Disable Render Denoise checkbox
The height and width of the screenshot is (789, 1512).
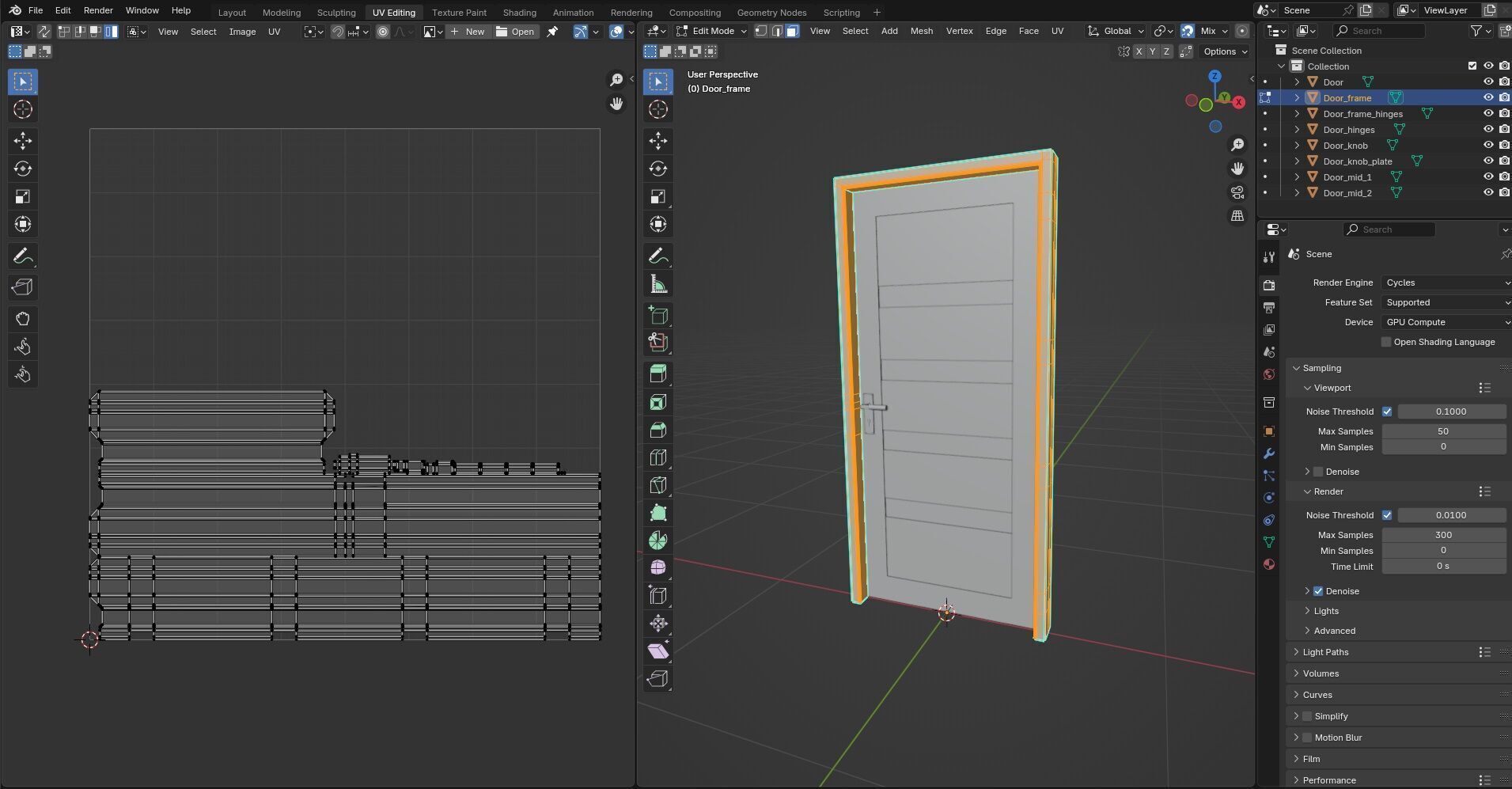tap(1318, 591)
